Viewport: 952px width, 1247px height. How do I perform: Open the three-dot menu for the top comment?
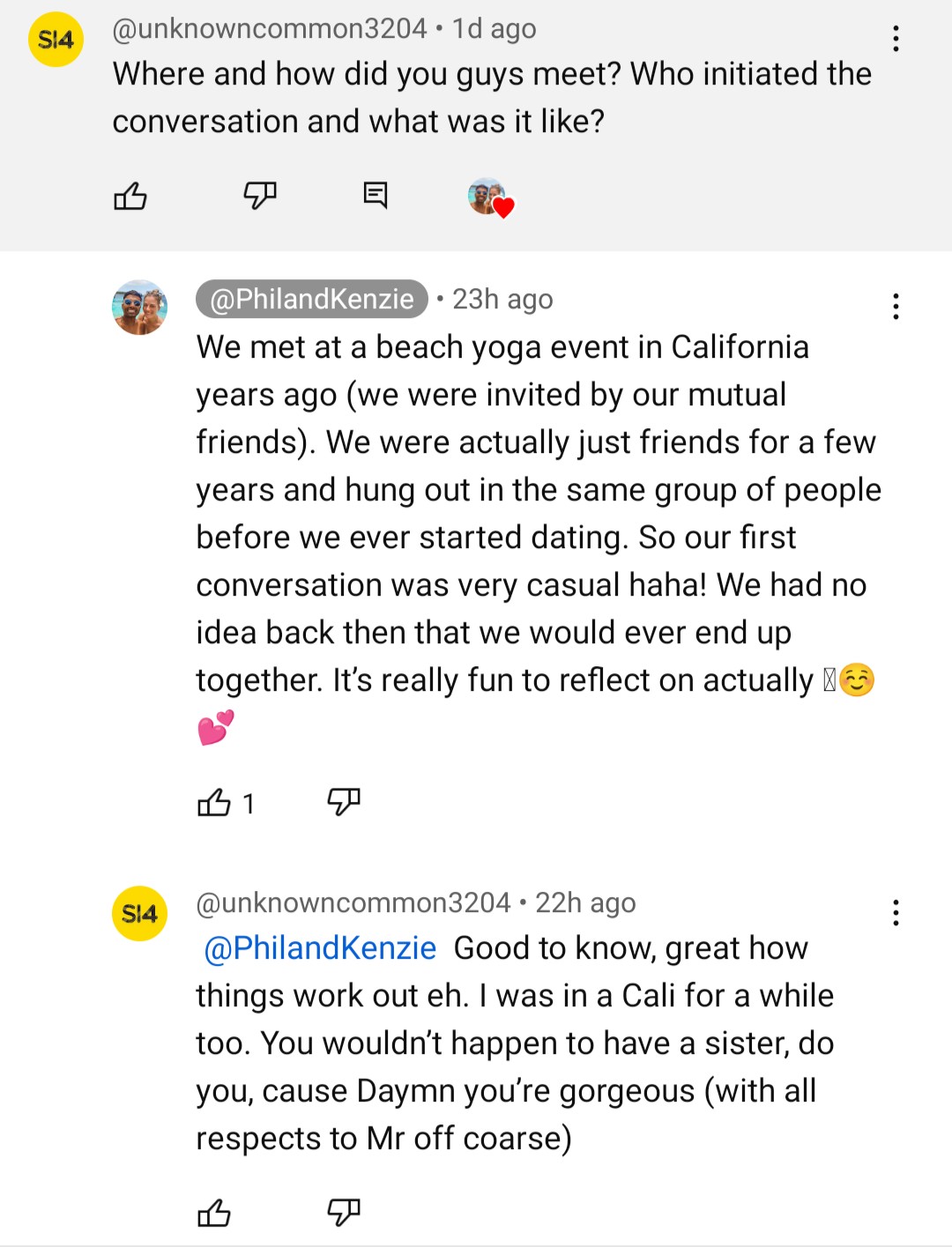click(x=896, y=39)
